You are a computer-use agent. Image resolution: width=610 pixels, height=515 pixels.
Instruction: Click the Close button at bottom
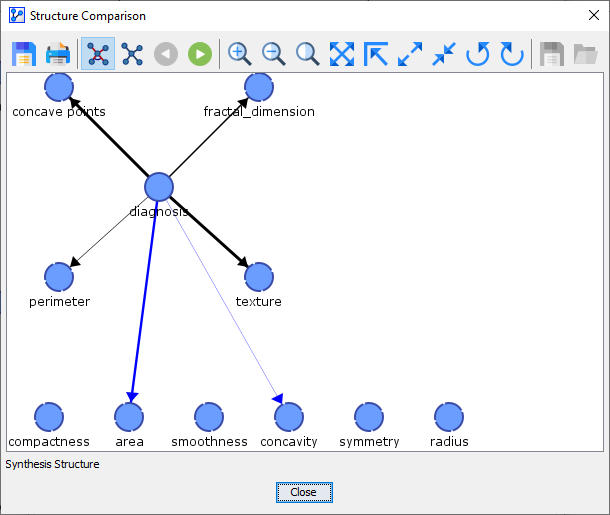coord(304,492)
